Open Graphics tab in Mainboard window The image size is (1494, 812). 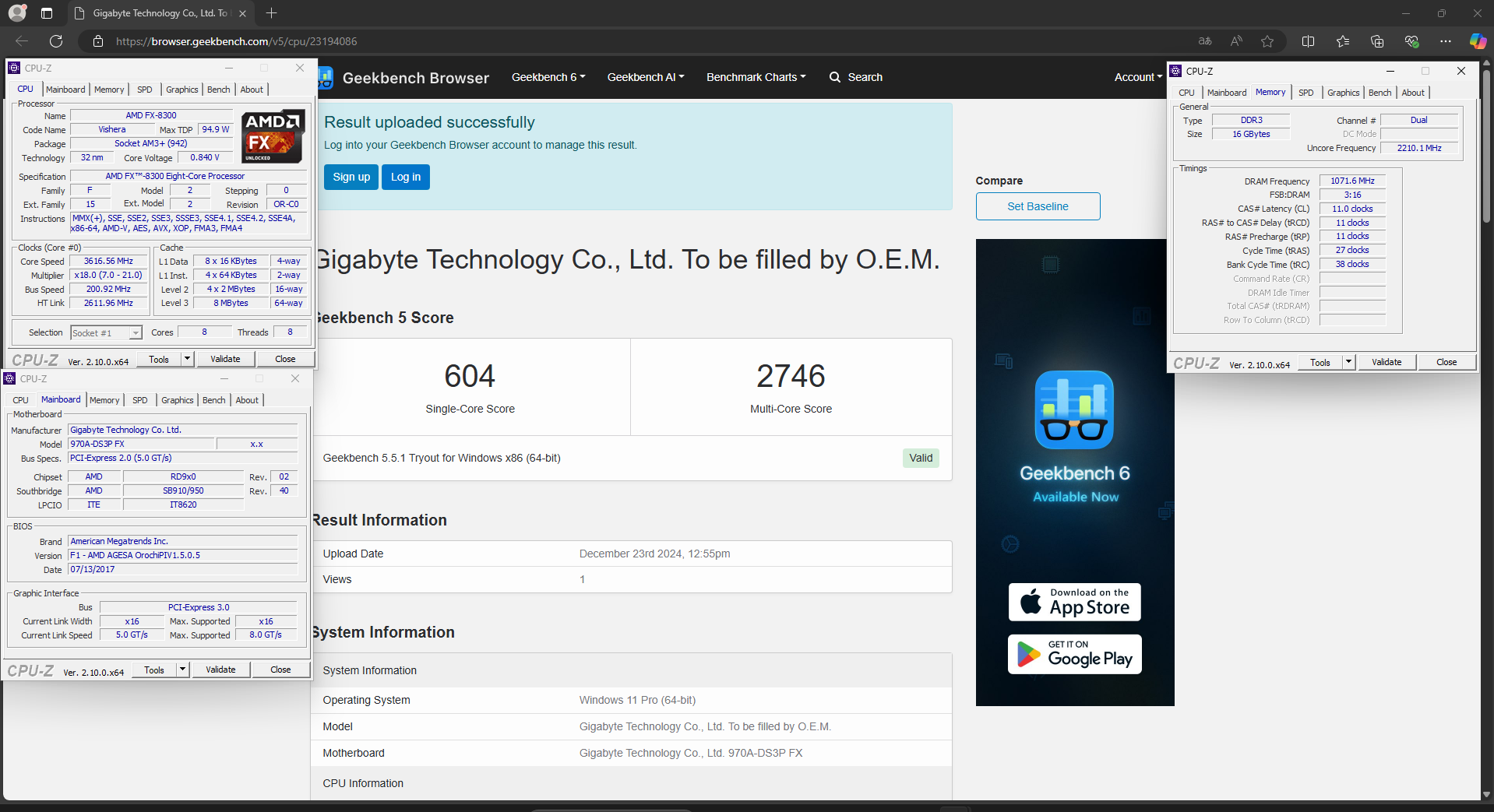click(x=178, y=400)
